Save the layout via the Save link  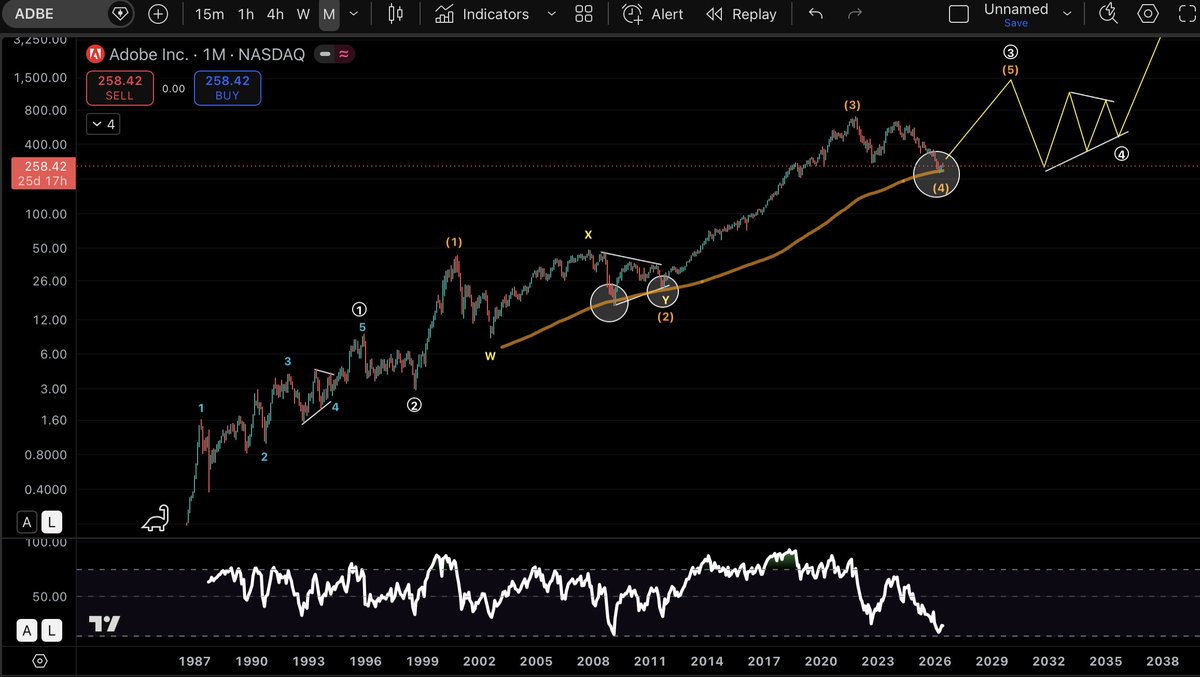[1016, 23]
